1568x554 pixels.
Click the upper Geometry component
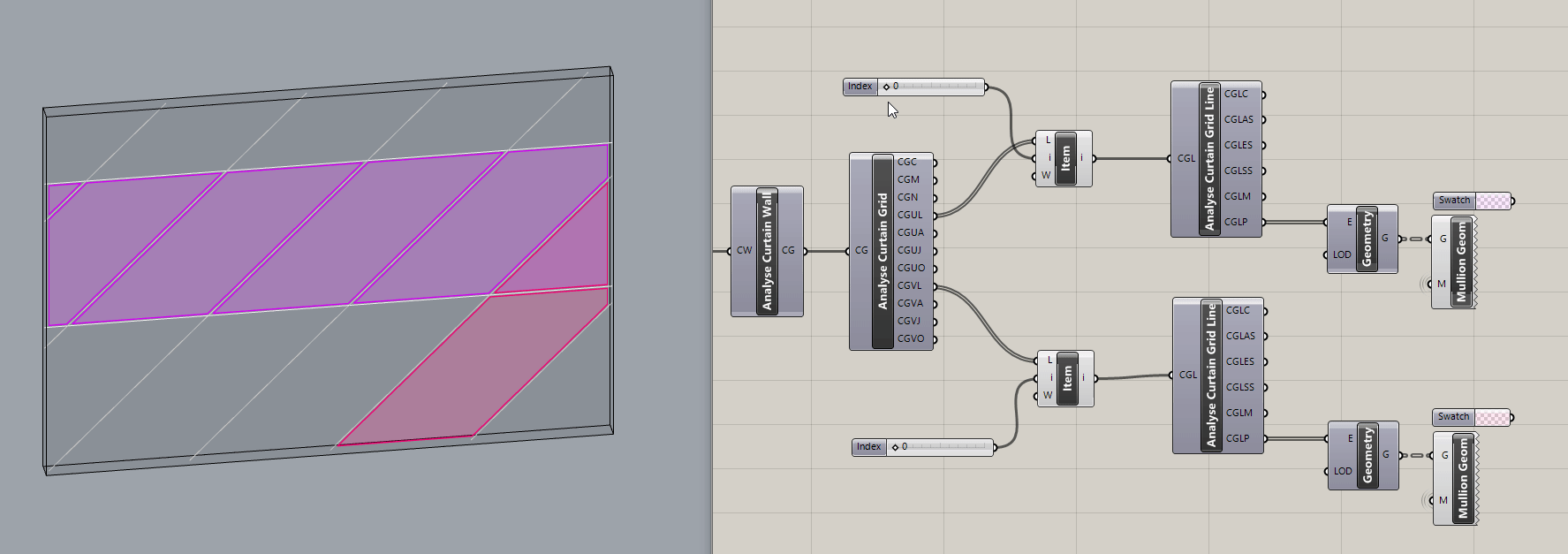pyautogui.click(x=1367, y=239)
